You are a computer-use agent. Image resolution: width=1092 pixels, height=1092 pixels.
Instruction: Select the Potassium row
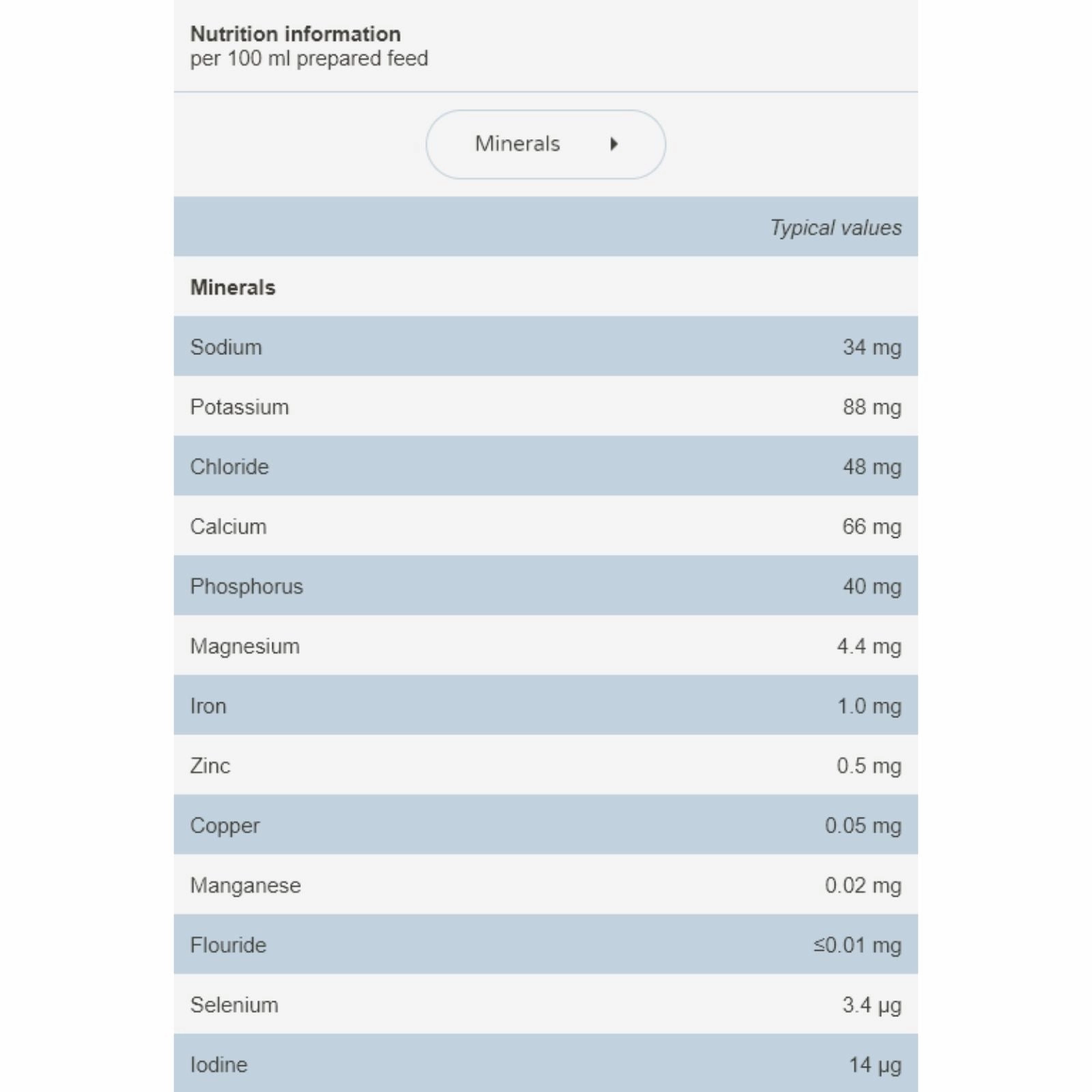[545, 406]
